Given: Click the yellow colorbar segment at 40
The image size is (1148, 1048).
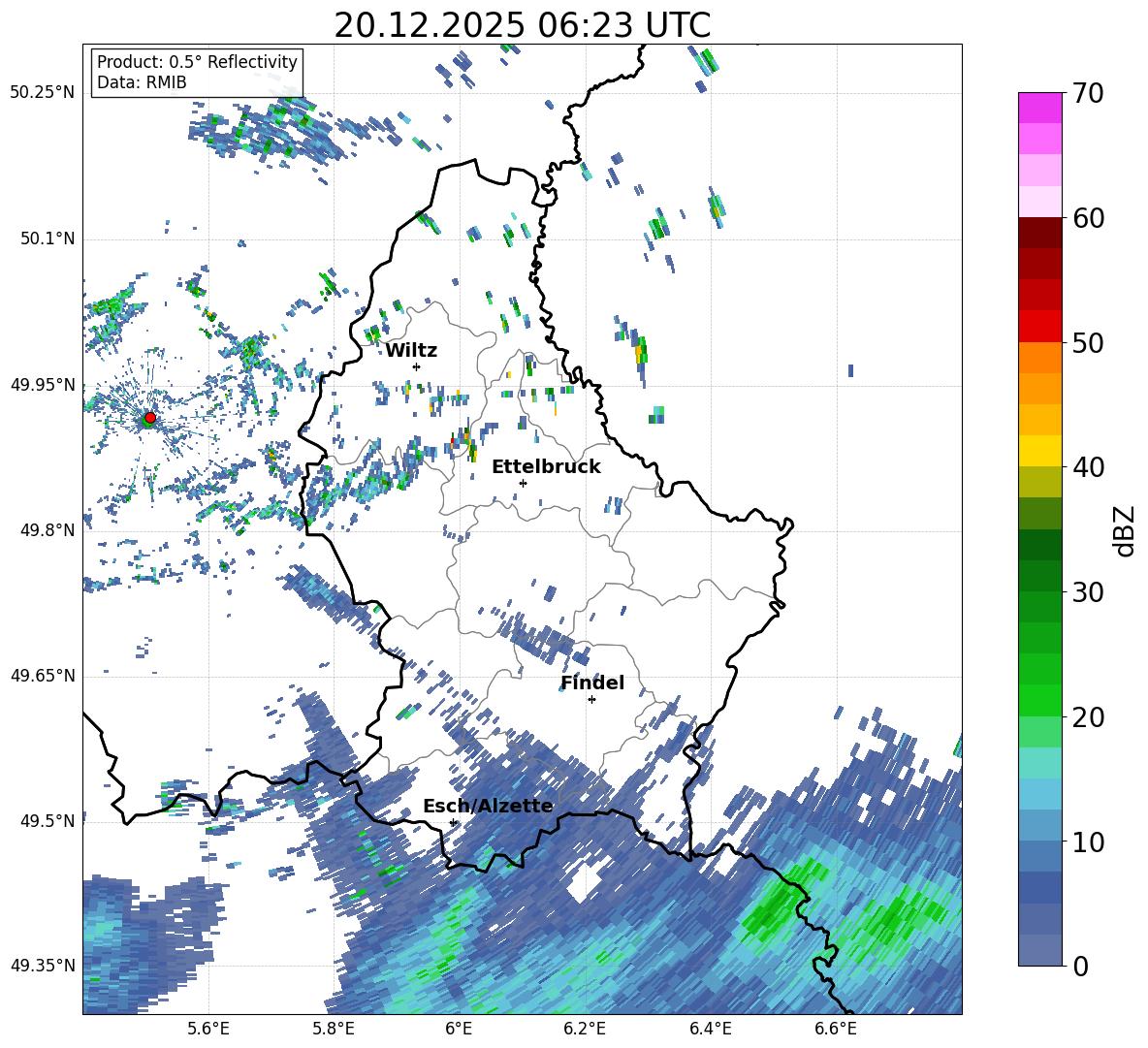Looking at the screenshot, I should [1039, 450].
